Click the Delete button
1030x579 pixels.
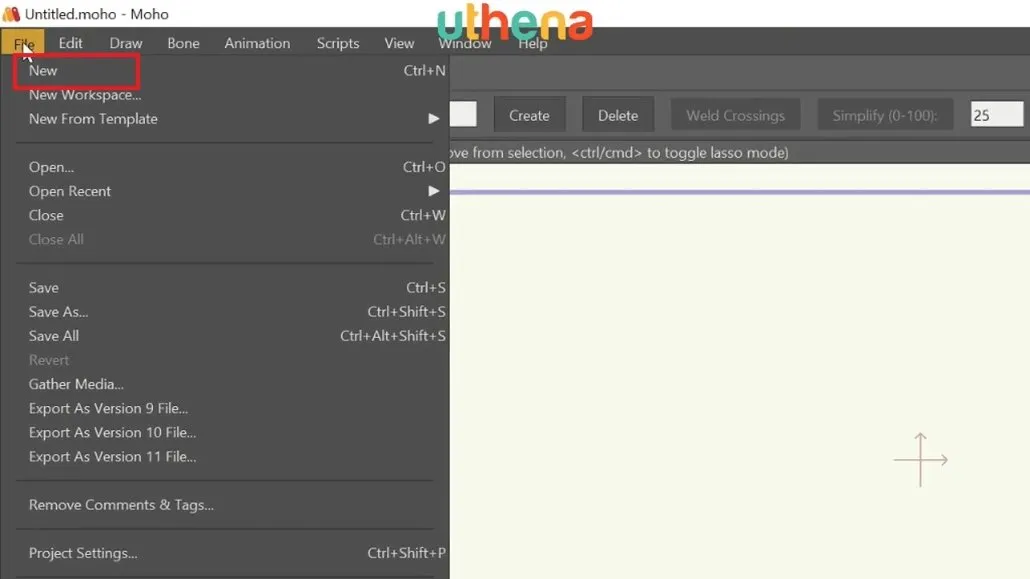coord(617,116)
